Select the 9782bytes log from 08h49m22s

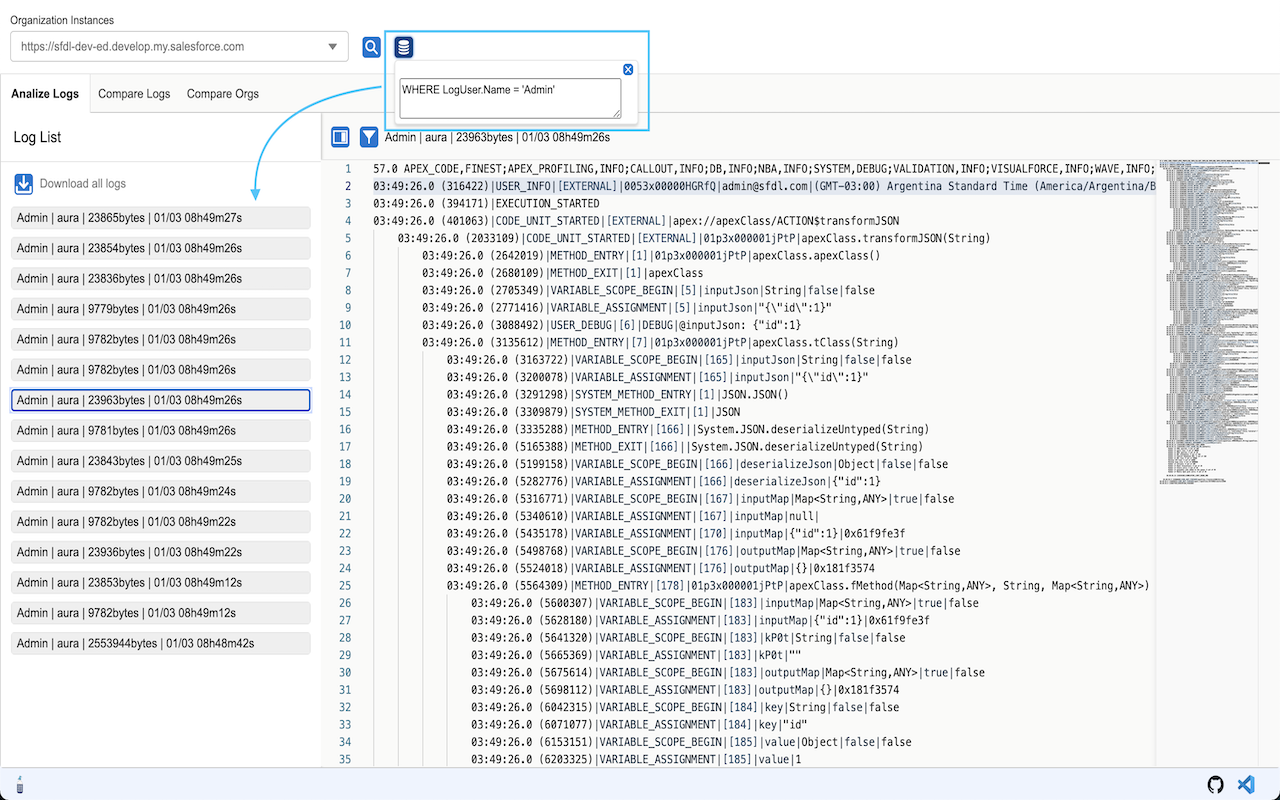click(161, 522)
